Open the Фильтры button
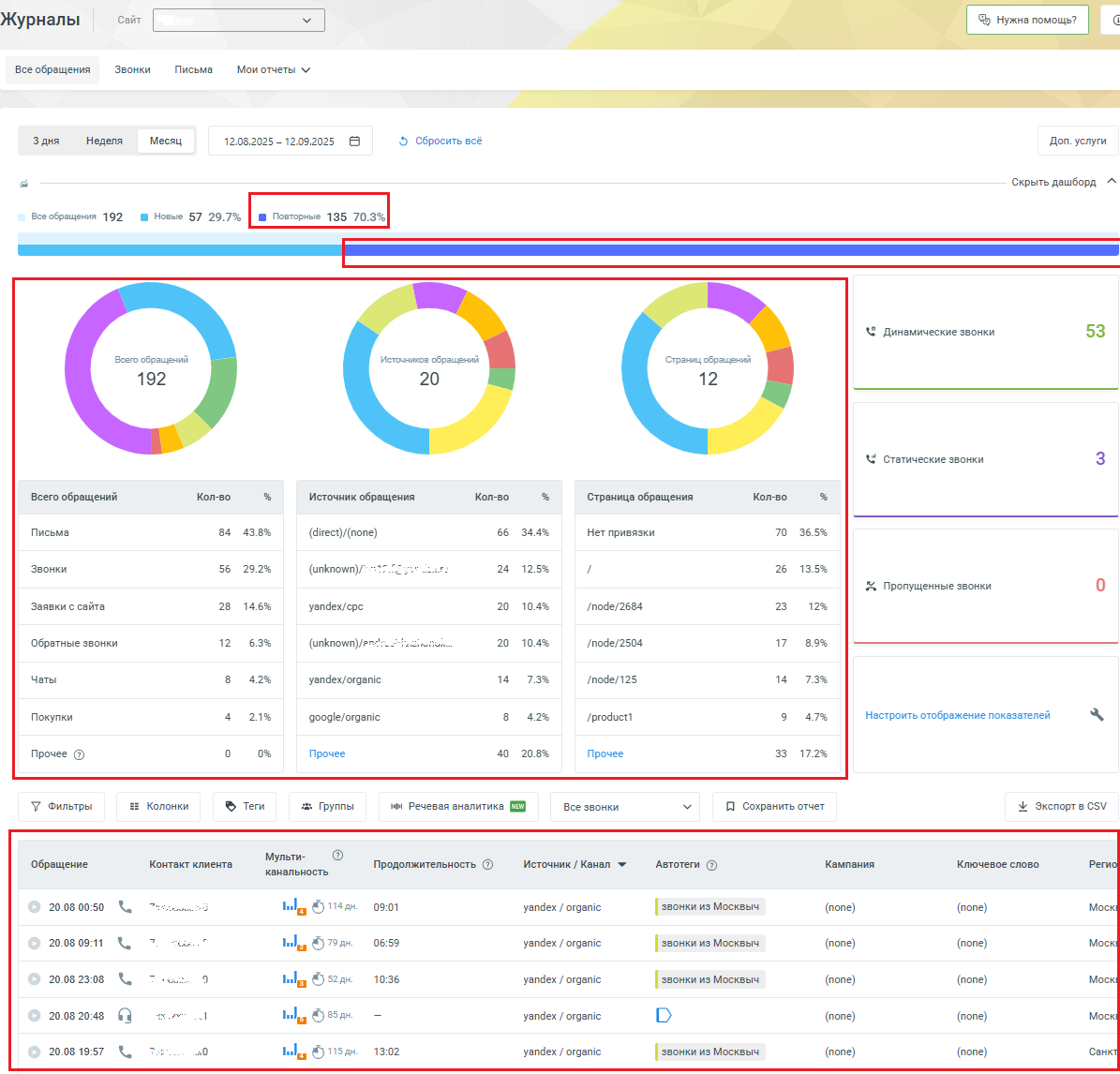1120x1074 pixels. (62, 806)
